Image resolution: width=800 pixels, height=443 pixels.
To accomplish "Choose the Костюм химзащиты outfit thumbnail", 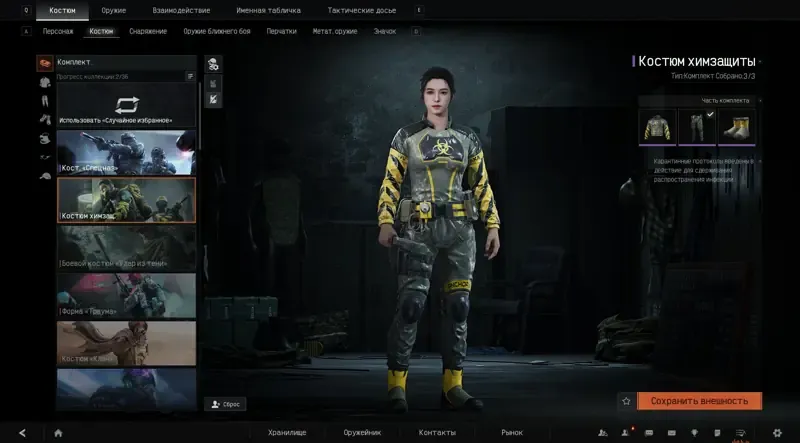I will coord(126,200).
